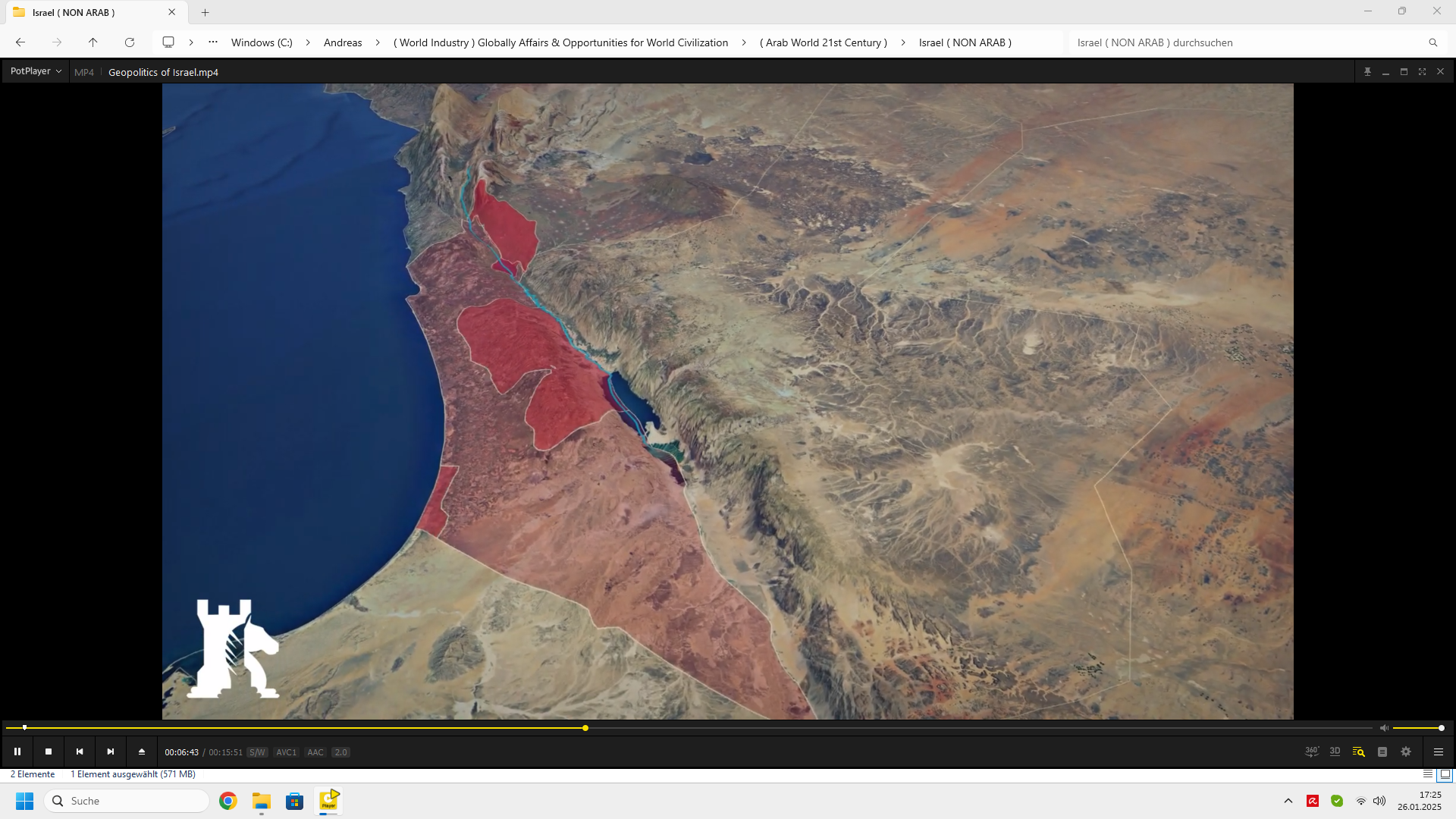This screenshot has height=819, width=1456.
Task: Mute the PotPlayer volume speaker icon
Action: 1384,728
